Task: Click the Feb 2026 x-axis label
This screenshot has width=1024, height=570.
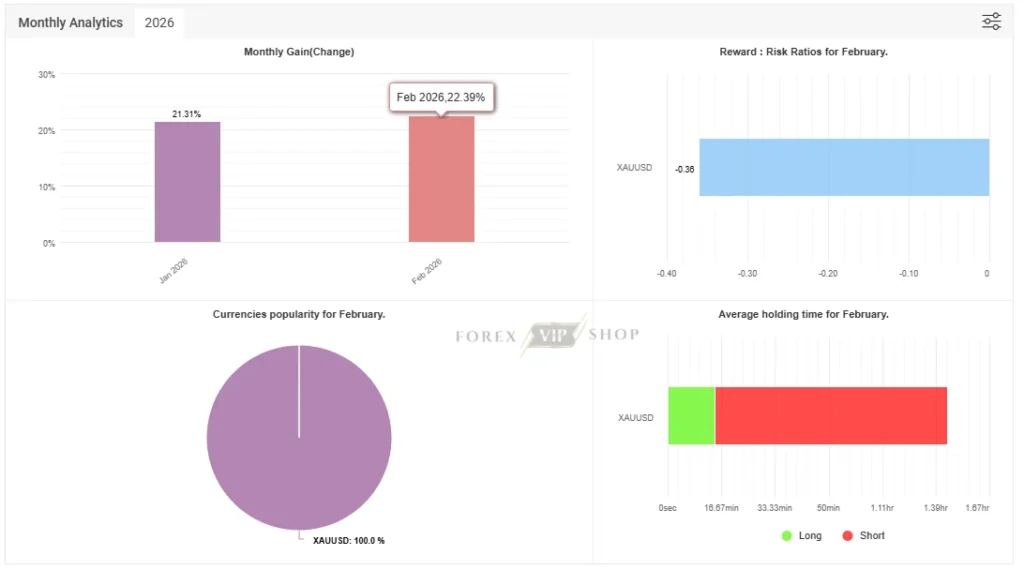Action: (427, 270)
